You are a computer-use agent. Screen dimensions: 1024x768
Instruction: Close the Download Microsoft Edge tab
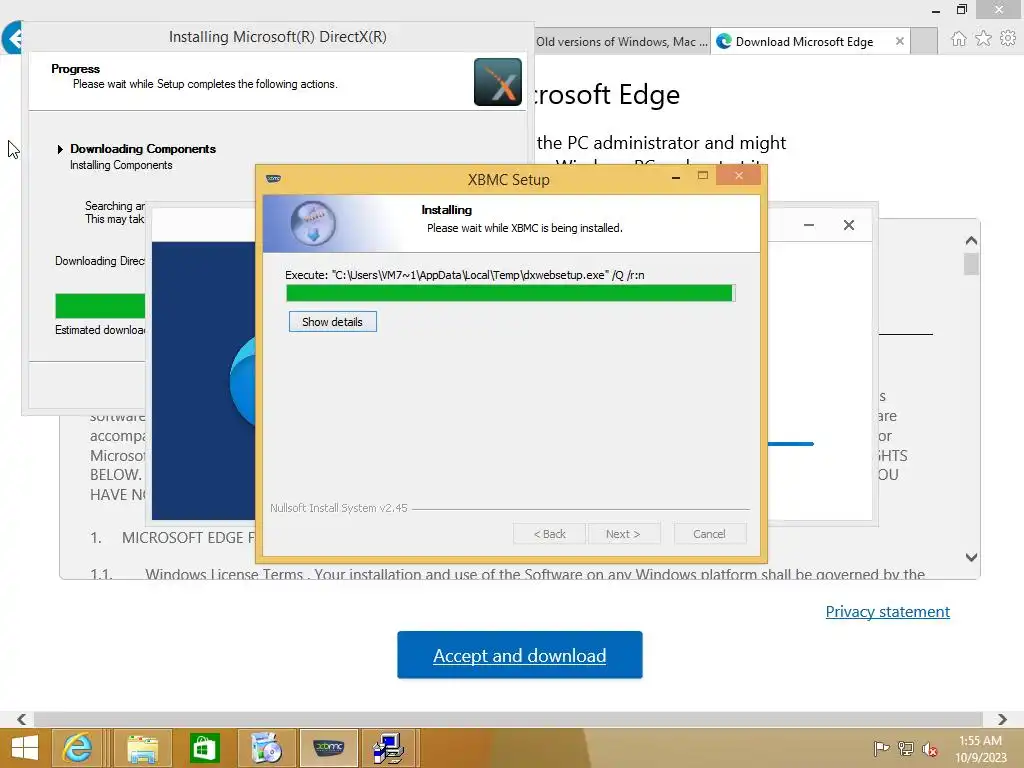(900, 41)
